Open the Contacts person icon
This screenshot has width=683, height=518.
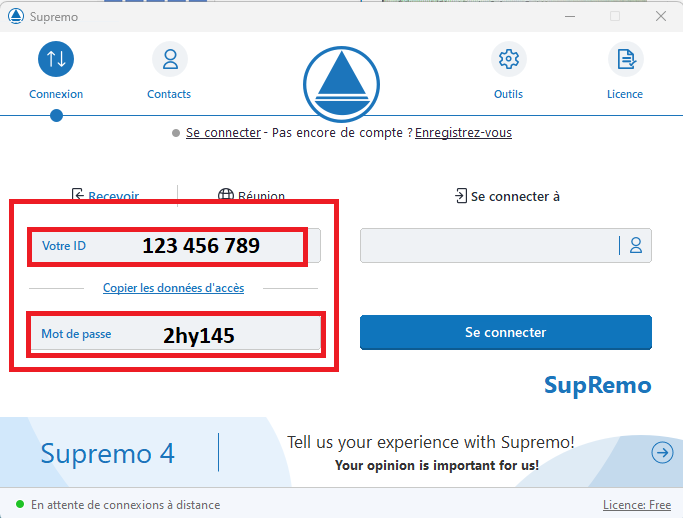tap(169, 59)
